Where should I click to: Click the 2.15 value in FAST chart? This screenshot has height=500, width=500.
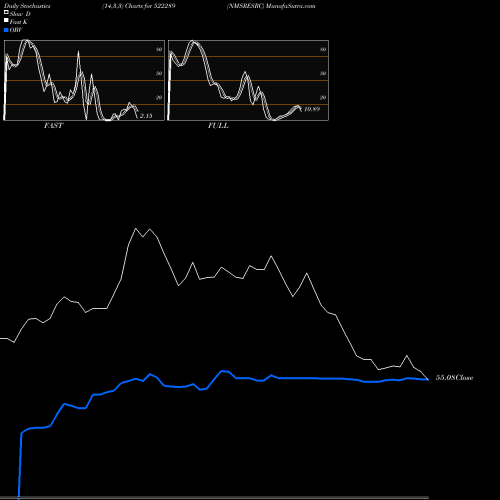[x=146, y=116]
